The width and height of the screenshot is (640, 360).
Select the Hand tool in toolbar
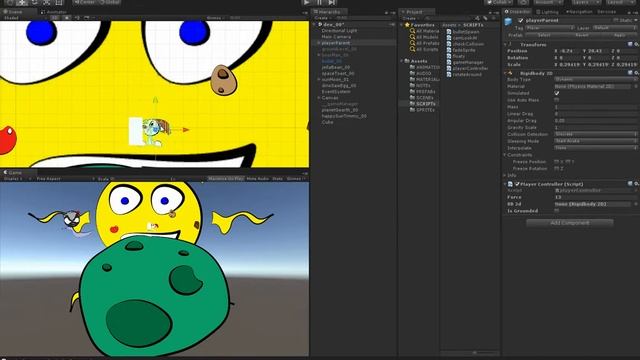tap(10, 2)
